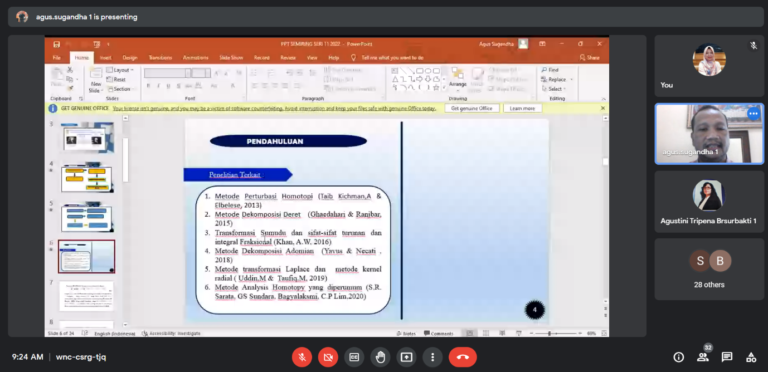This screenshot has height=372, width=768.
Task: Click the Comments button in status bar
Action: (x=439, y=333)
